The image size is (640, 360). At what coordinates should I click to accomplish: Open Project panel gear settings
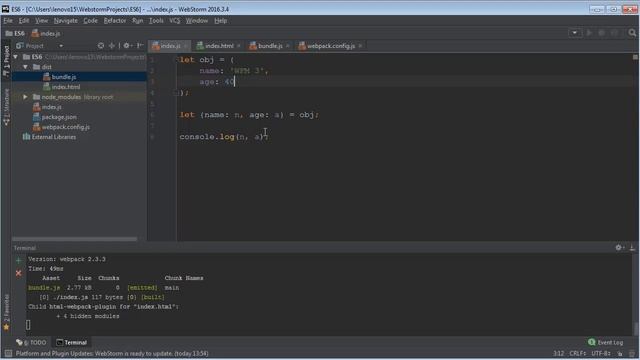click(x=127, y=46)
